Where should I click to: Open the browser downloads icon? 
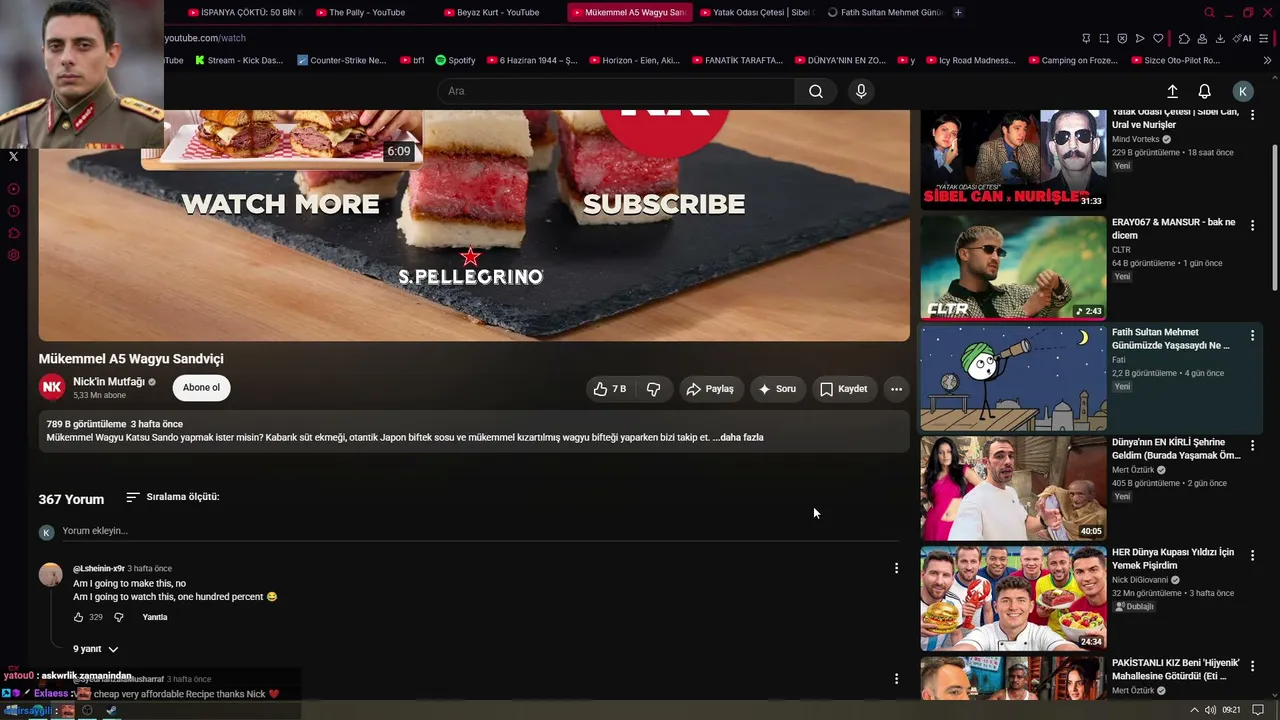tap(1220, 38)
